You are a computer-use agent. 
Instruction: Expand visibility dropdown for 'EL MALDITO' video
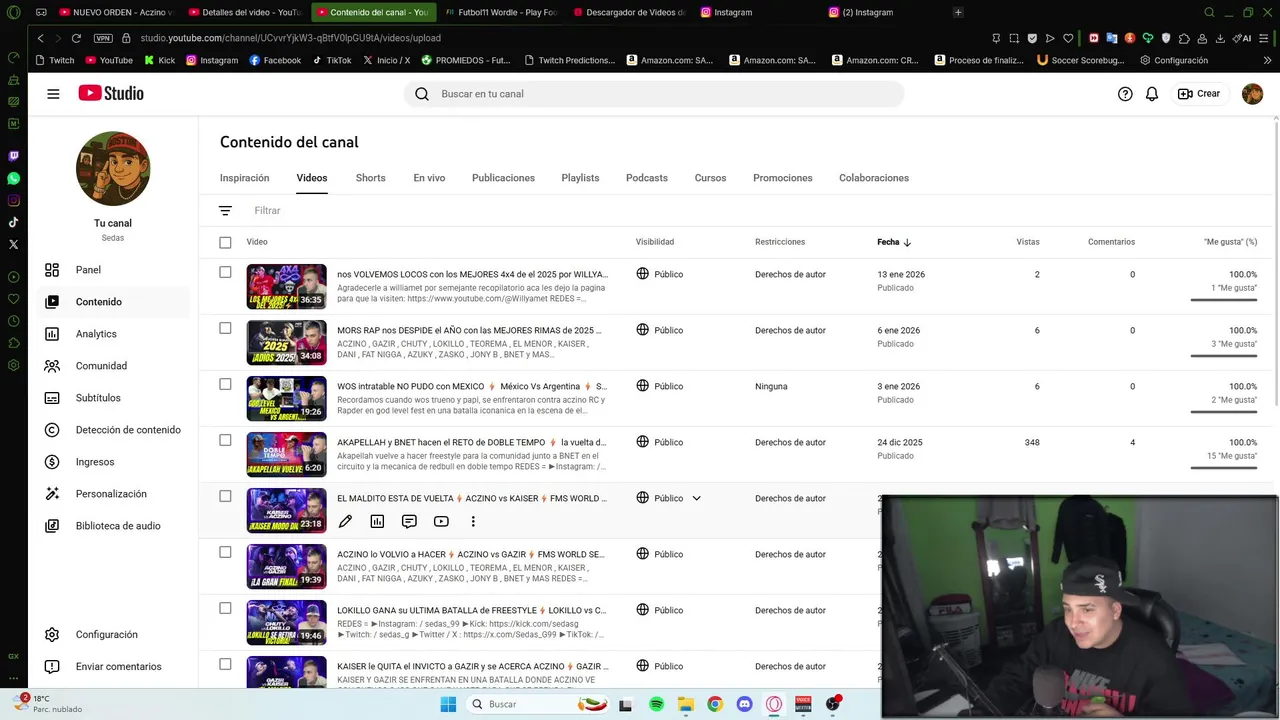coord(697,498)
